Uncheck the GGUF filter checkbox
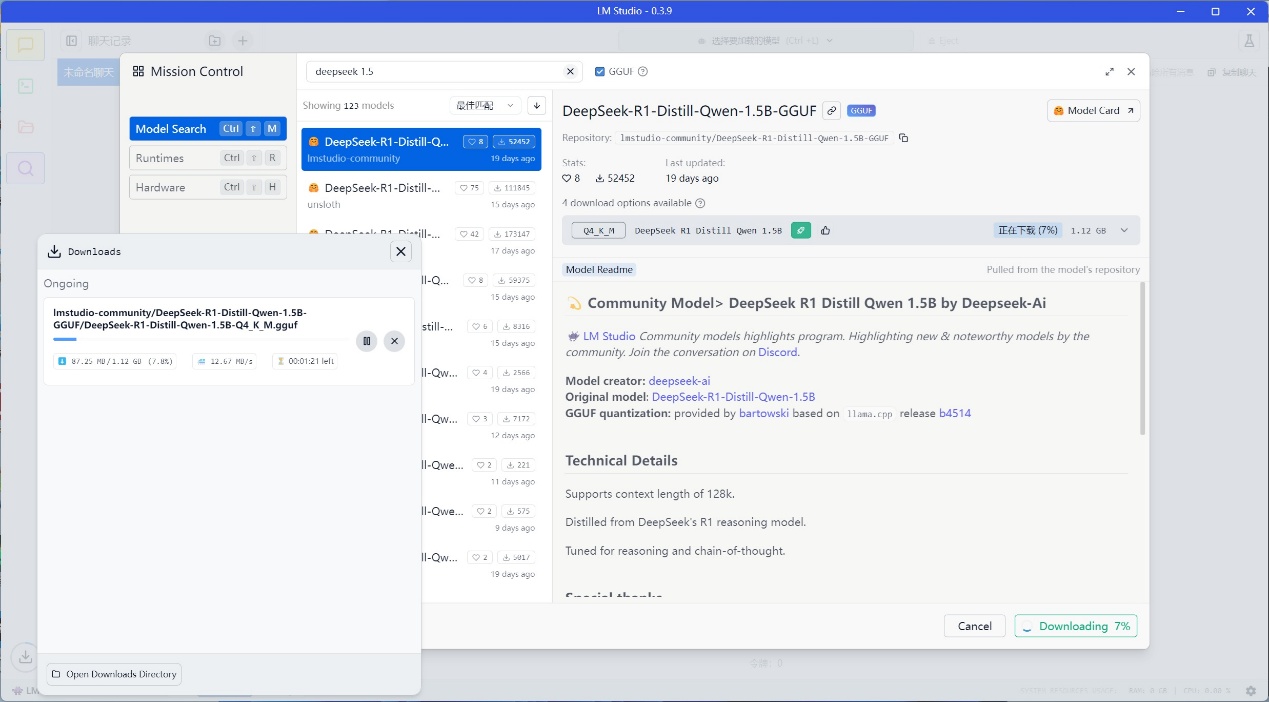Screen dimensions: 1269x702 (x=599, y=72)
